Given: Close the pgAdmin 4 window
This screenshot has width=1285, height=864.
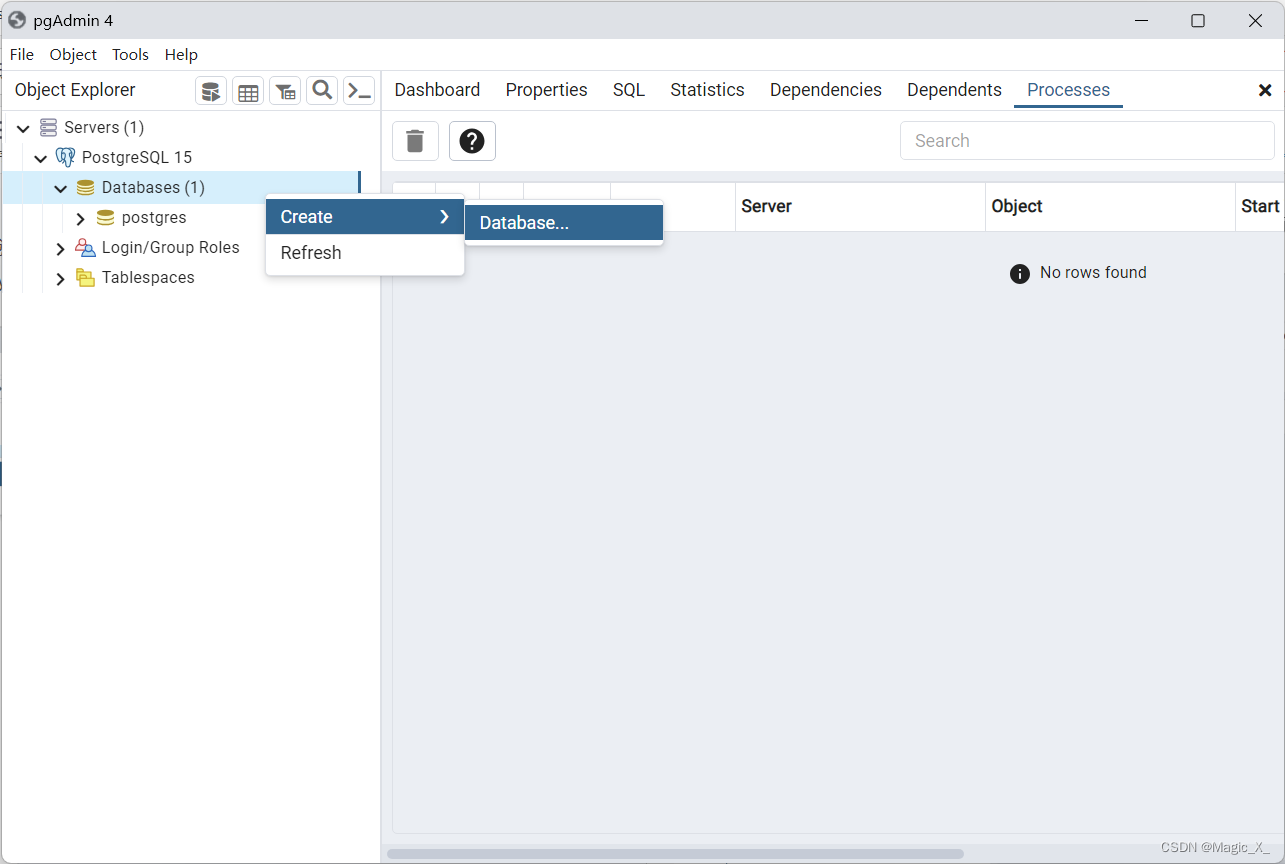Looking at the screenshot, I should [x=1255, y=20].
